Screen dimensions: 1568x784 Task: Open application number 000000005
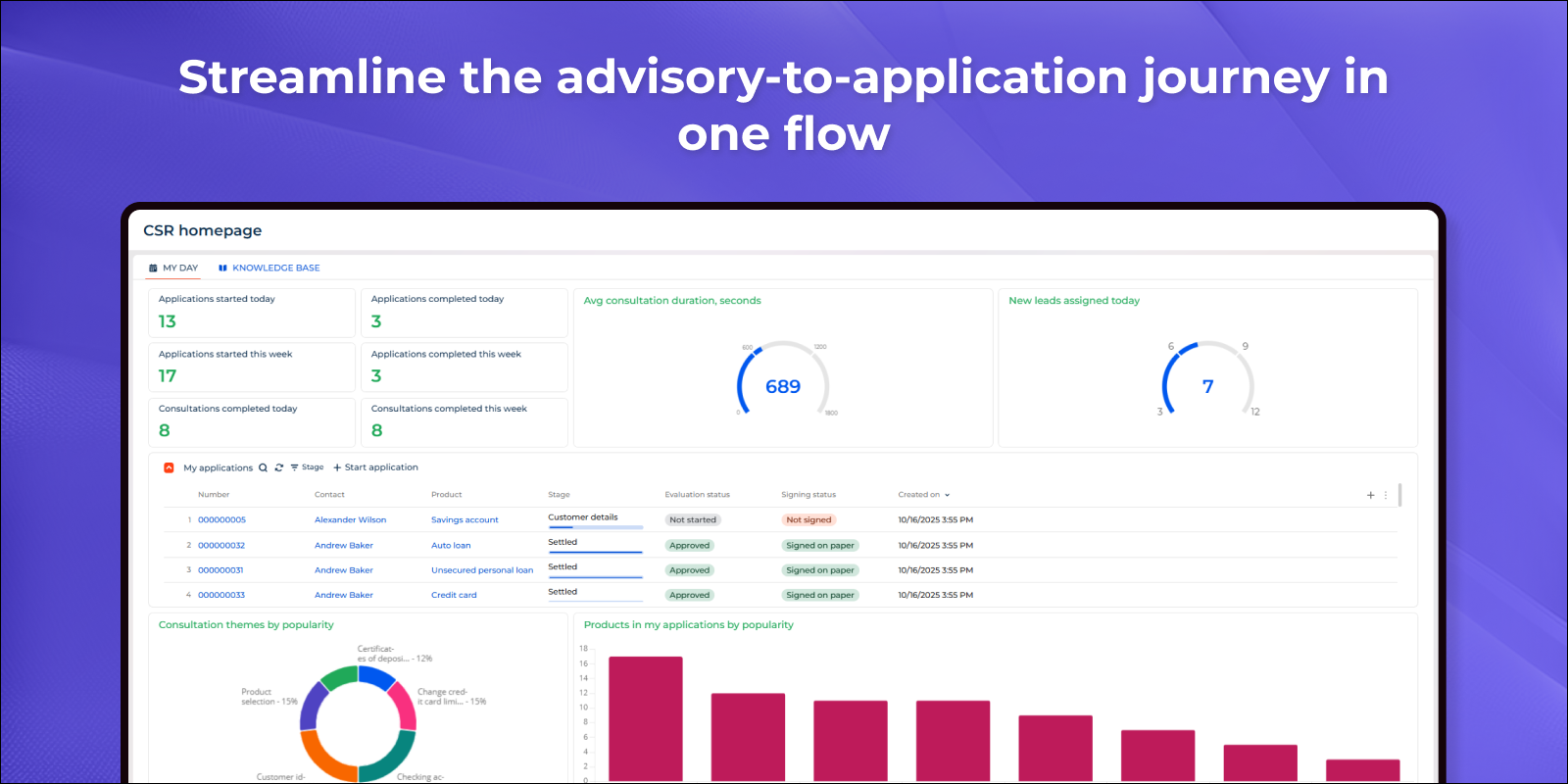pos(221,520)
